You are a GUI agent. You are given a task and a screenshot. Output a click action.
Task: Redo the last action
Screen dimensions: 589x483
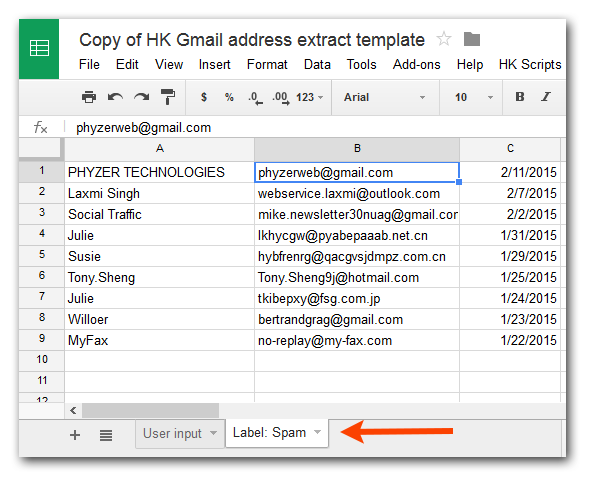(x=142, y=97)
